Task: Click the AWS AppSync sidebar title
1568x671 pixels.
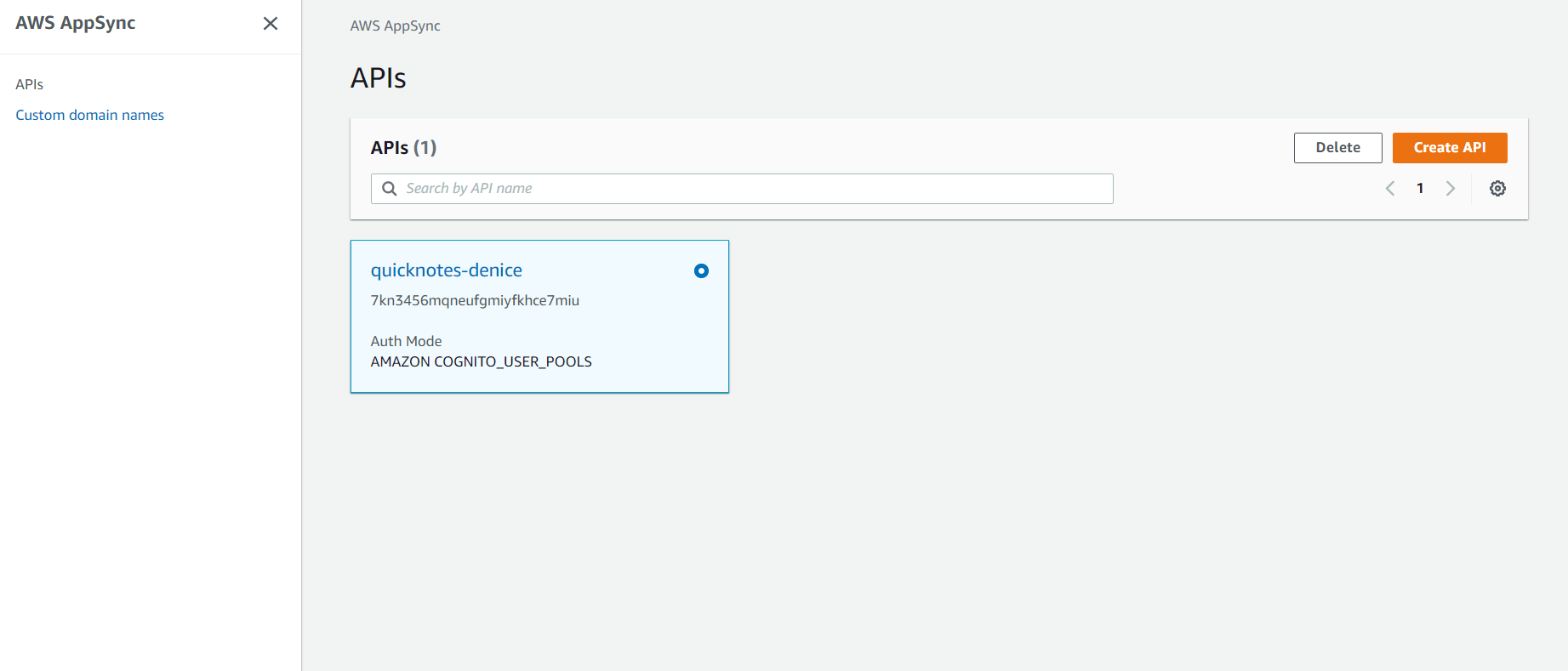Action: tap(76, 23)
